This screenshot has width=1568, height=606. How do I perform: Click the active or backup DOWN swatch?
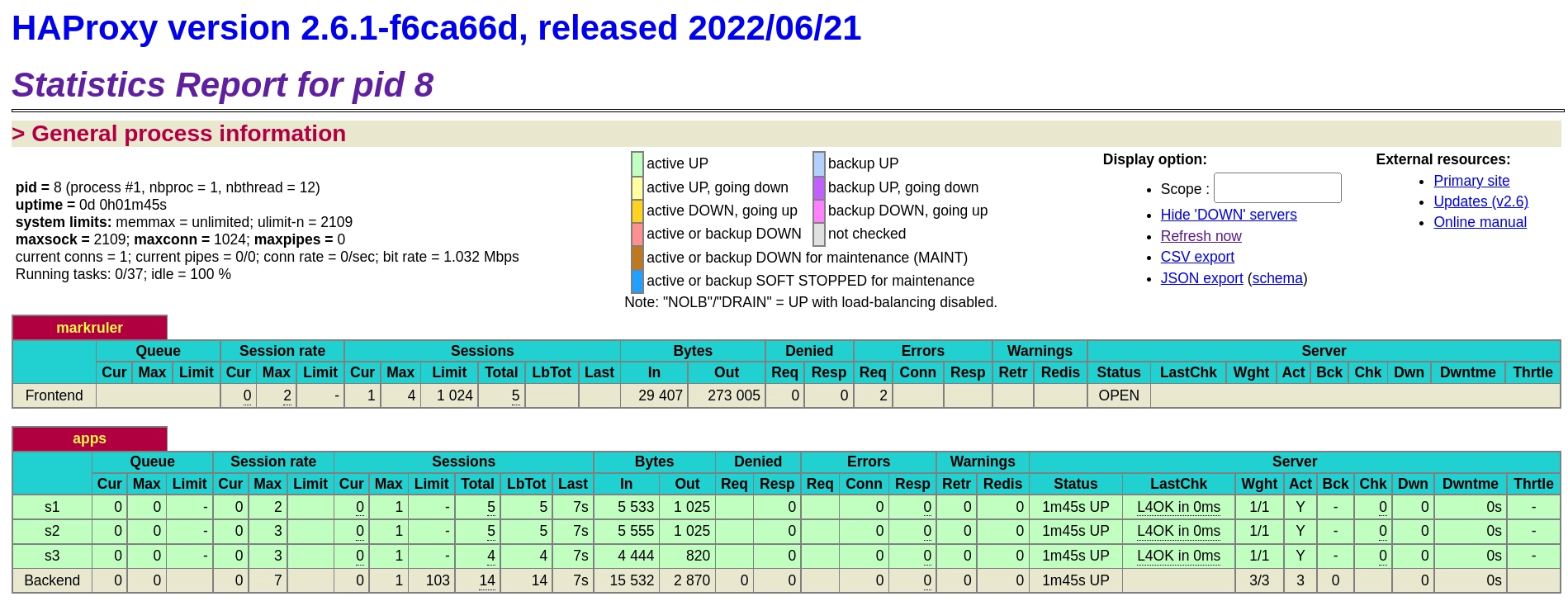637,234
